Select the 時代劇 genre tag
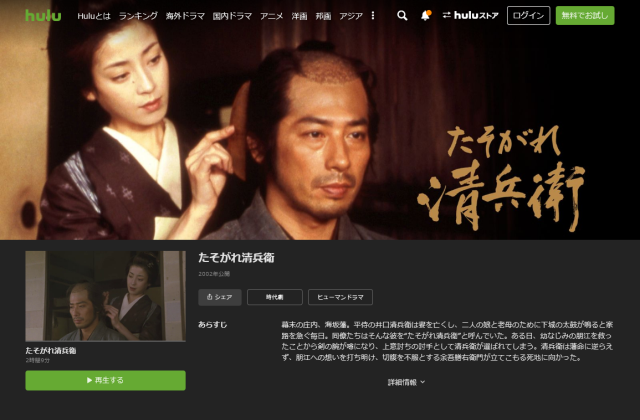Viewport: 640px width, 420px height. click(x=275, y=297)
